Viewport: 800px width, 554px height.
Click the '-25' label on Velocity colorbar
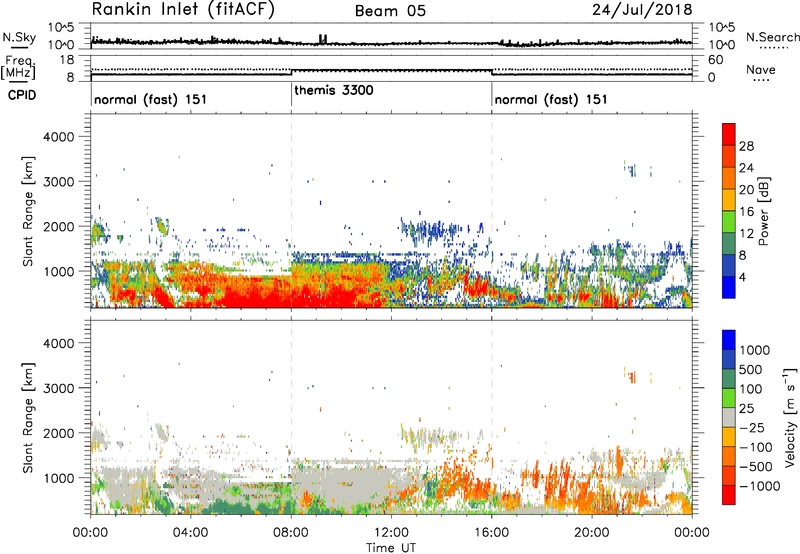[752, 427]
